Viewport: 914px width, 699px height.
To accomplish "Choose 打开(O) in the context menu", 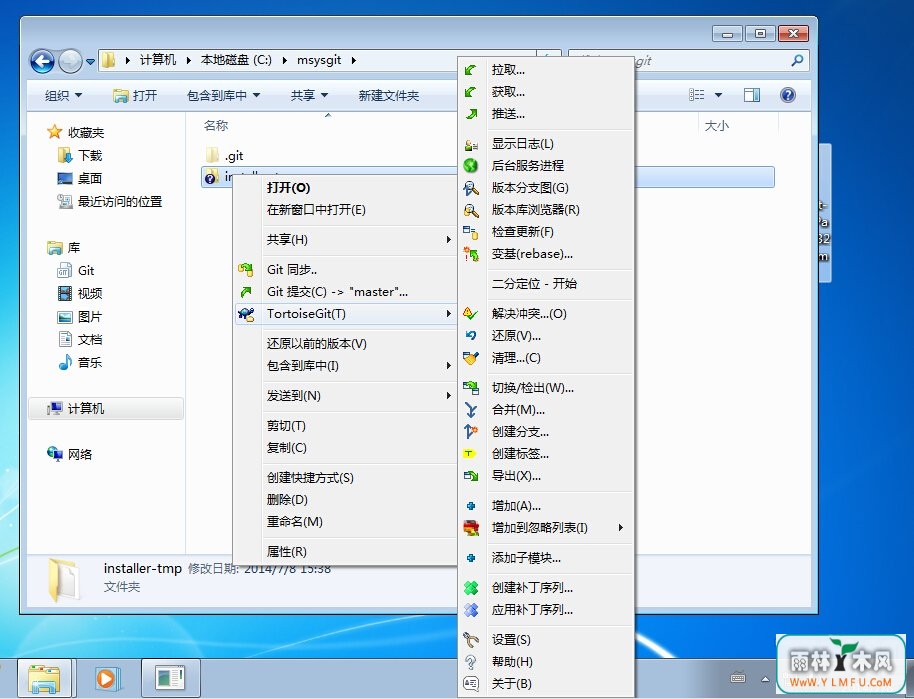I will [x=289, y=188].
